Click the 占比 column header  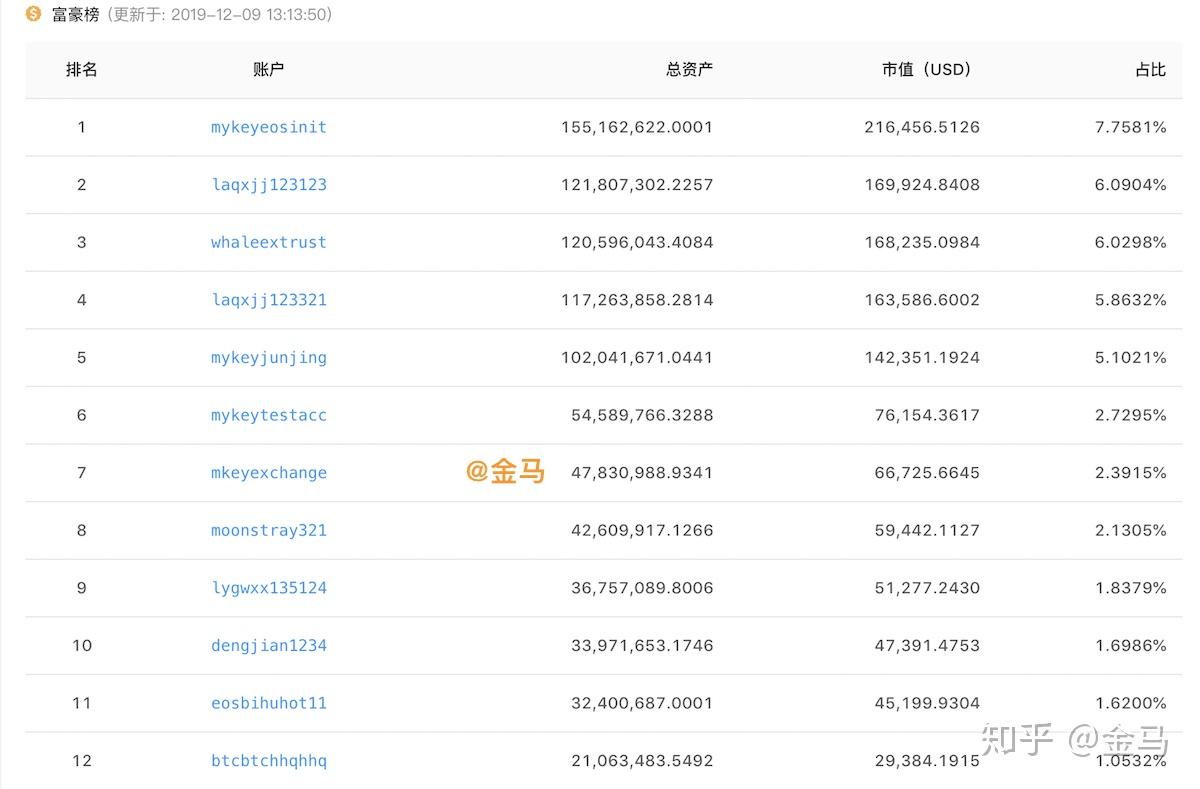[x=1150, y=70]
